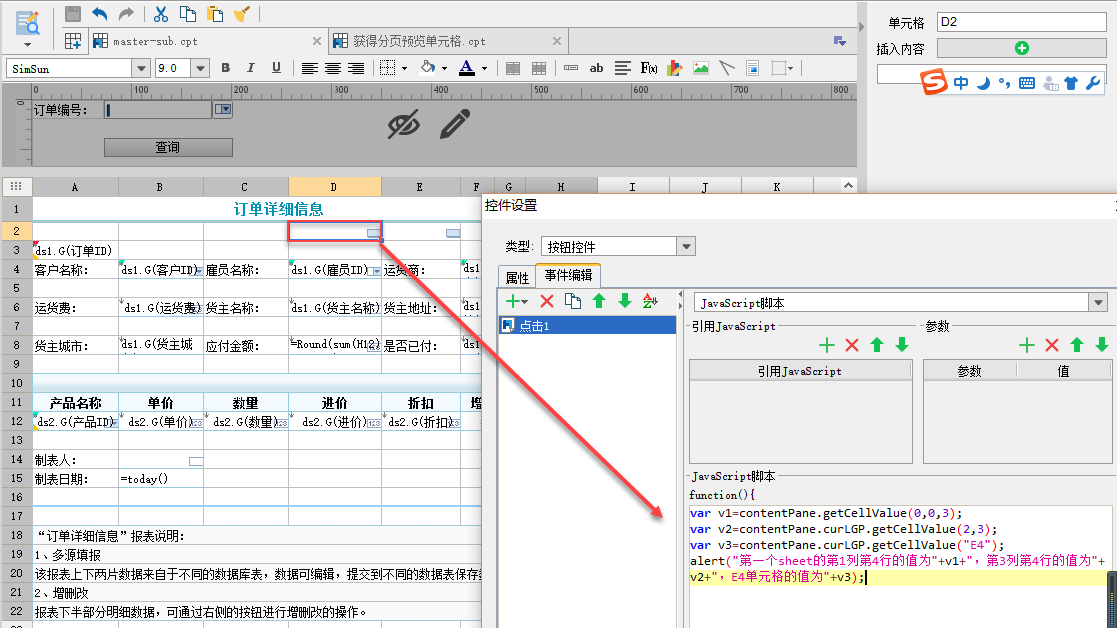Click the redo arrow icon
The width and height of the screenshot is (1117, 628).
[x=126, y=14]
